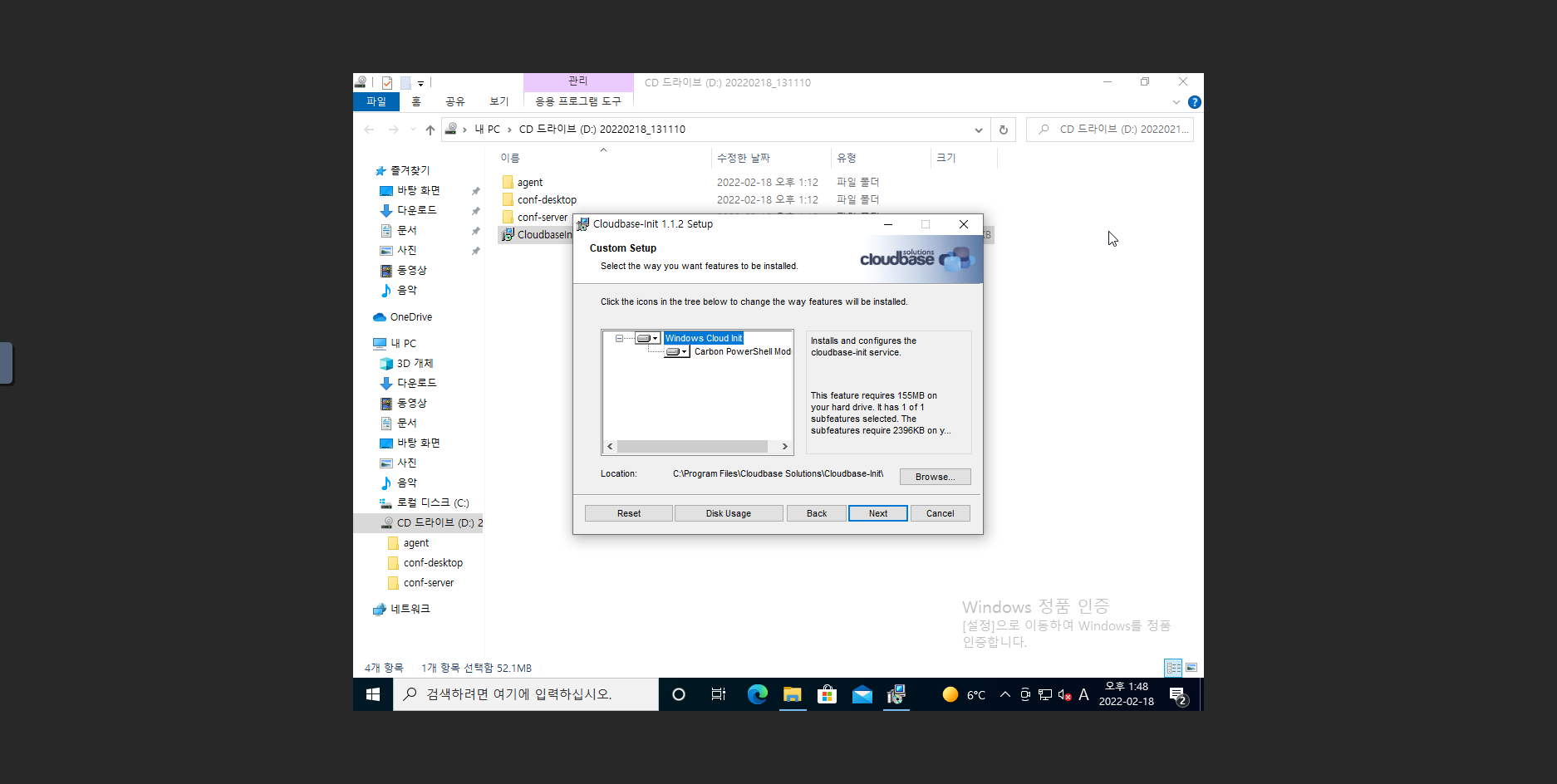Click the quick access properties icon
Image resolution: width=1557 pixels, height=784 pixels.
[x=387, y=83]
